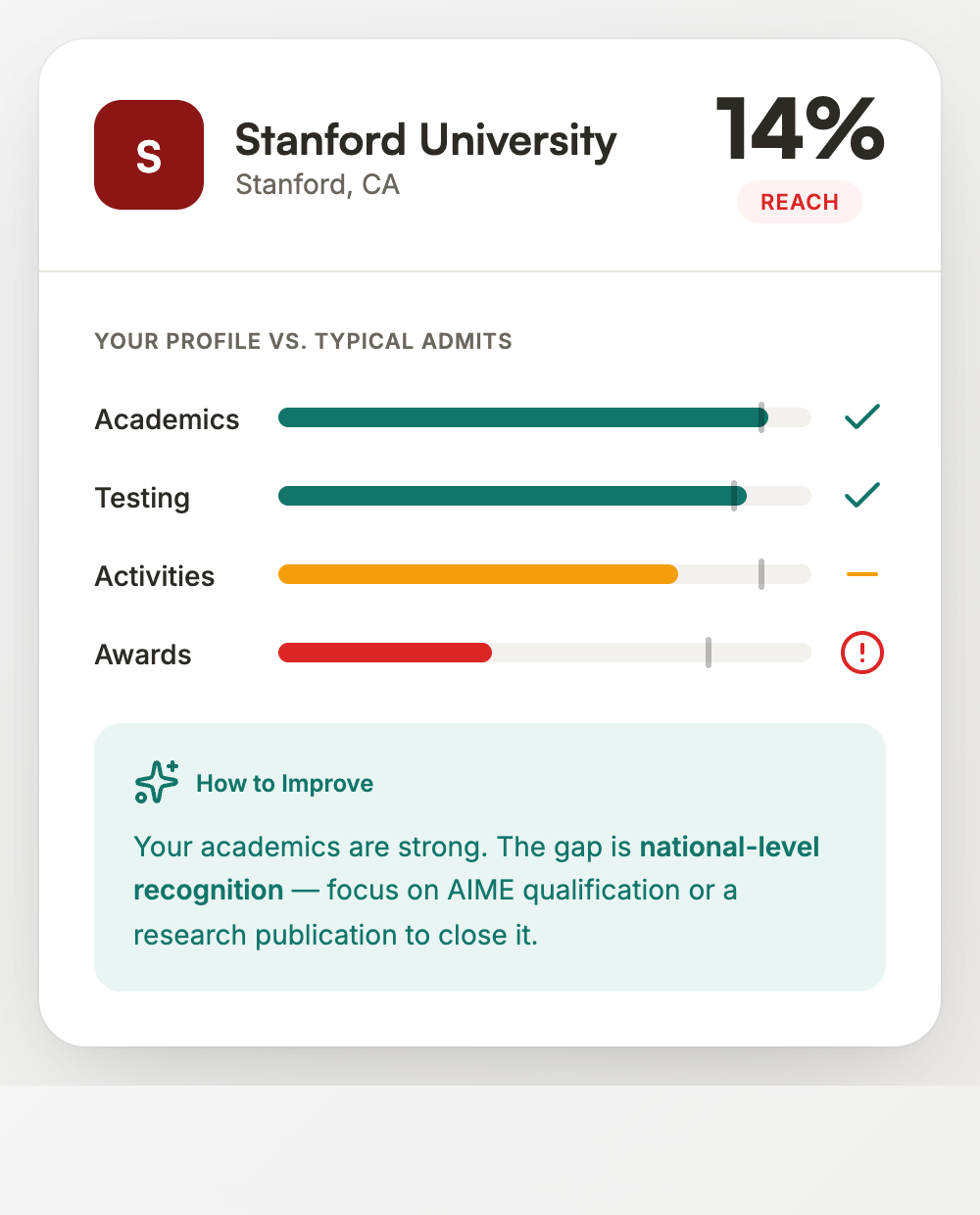
Task: Click the Activities orange dash icon
Action: click(862, 574)
